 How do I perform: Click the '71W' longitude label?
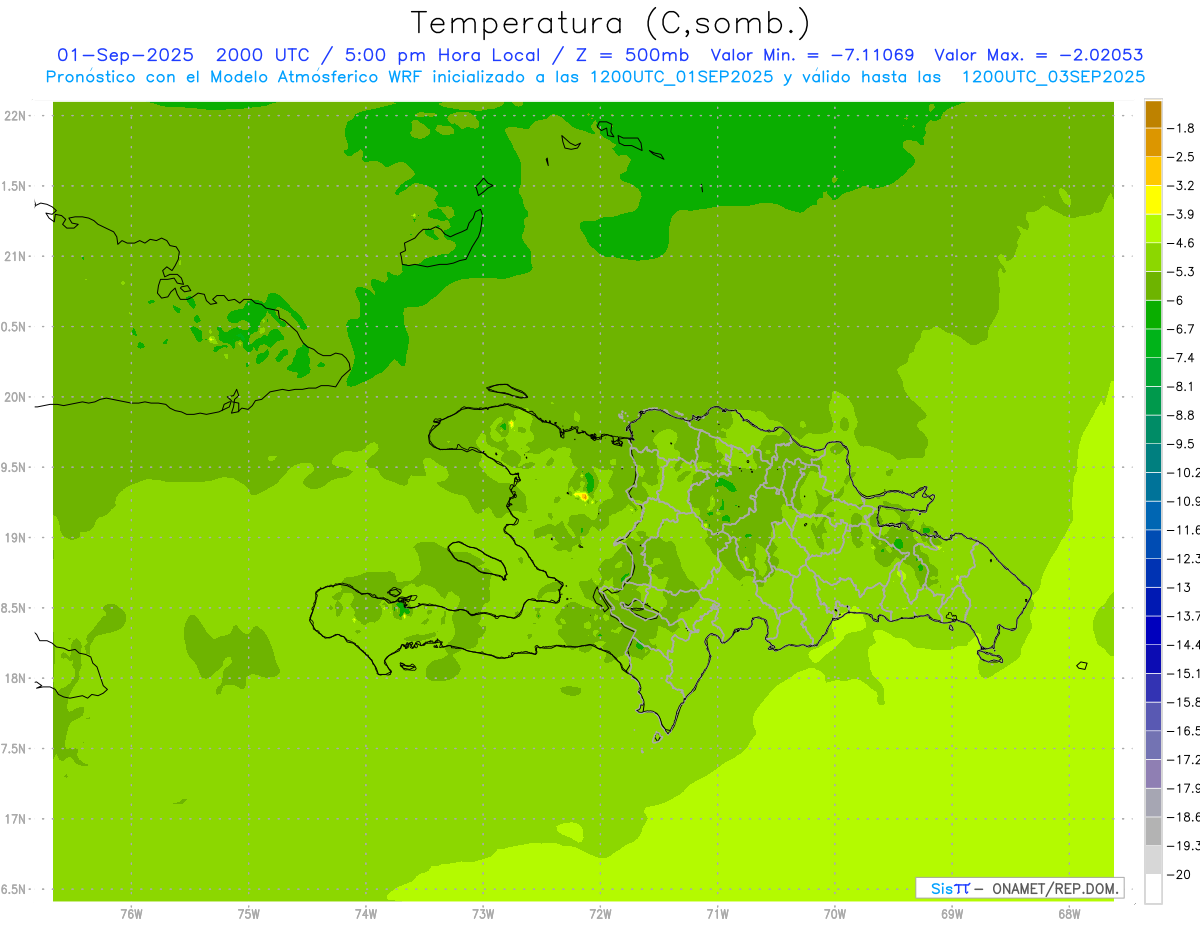tap(717, 914)
